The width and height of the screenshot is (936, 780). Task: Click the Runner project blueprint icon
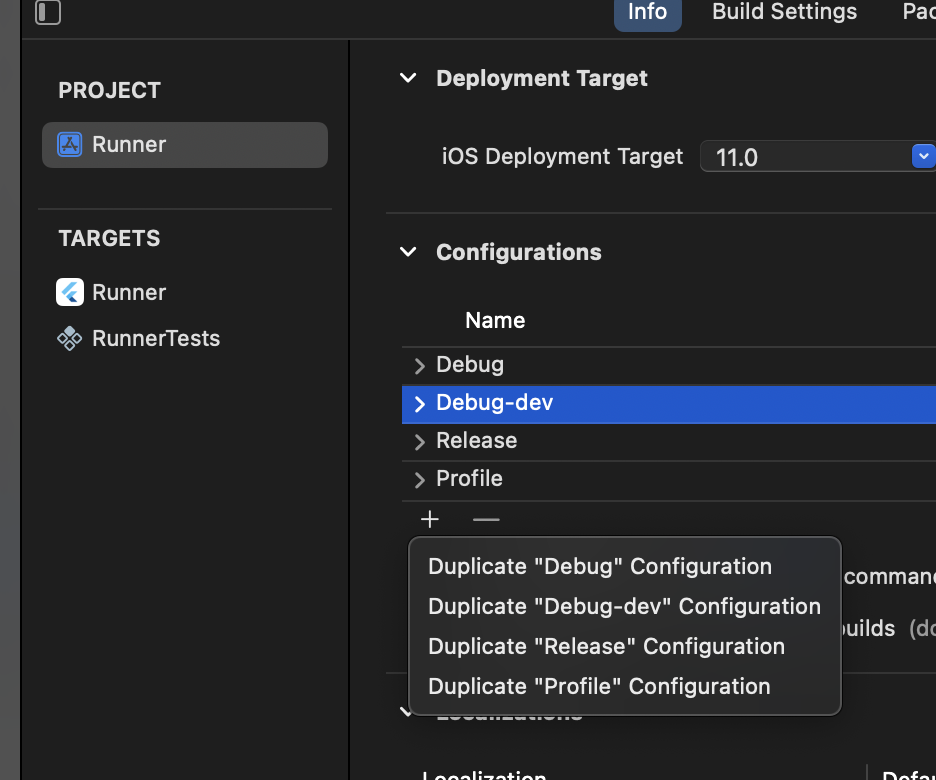click(x=69, y=144)
